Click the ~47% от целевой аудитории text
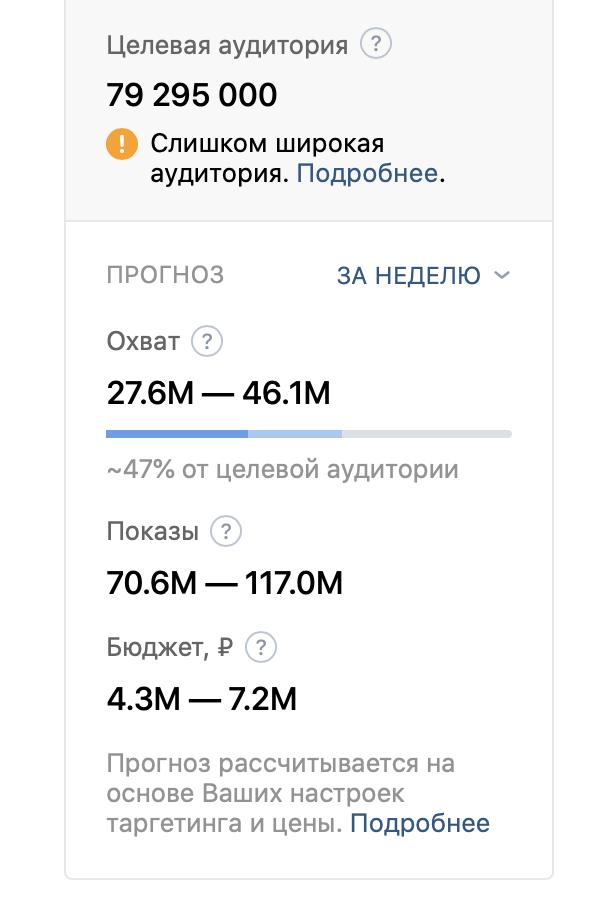The image size is (600, 906). [x=282, y=469]
